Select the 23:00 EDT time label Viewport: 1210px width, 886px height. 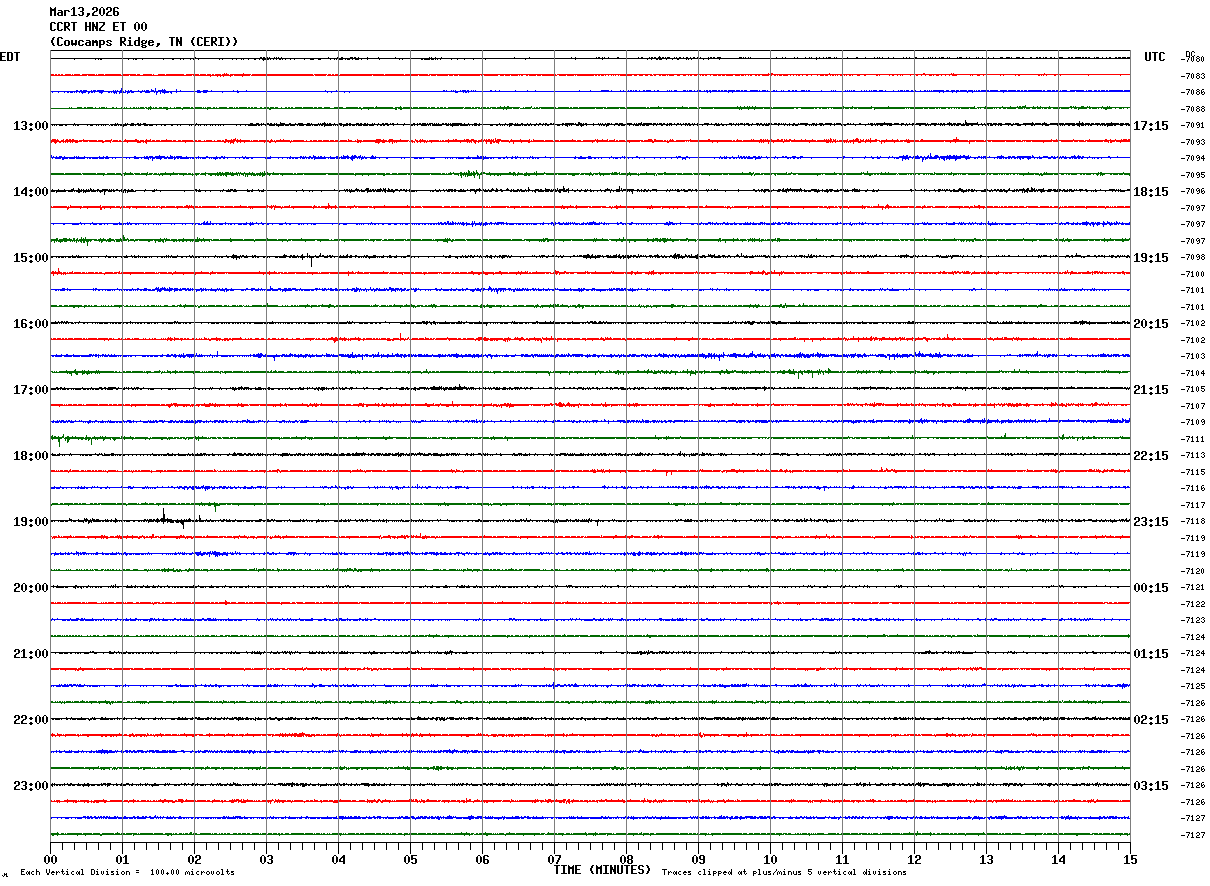(31, 786)
